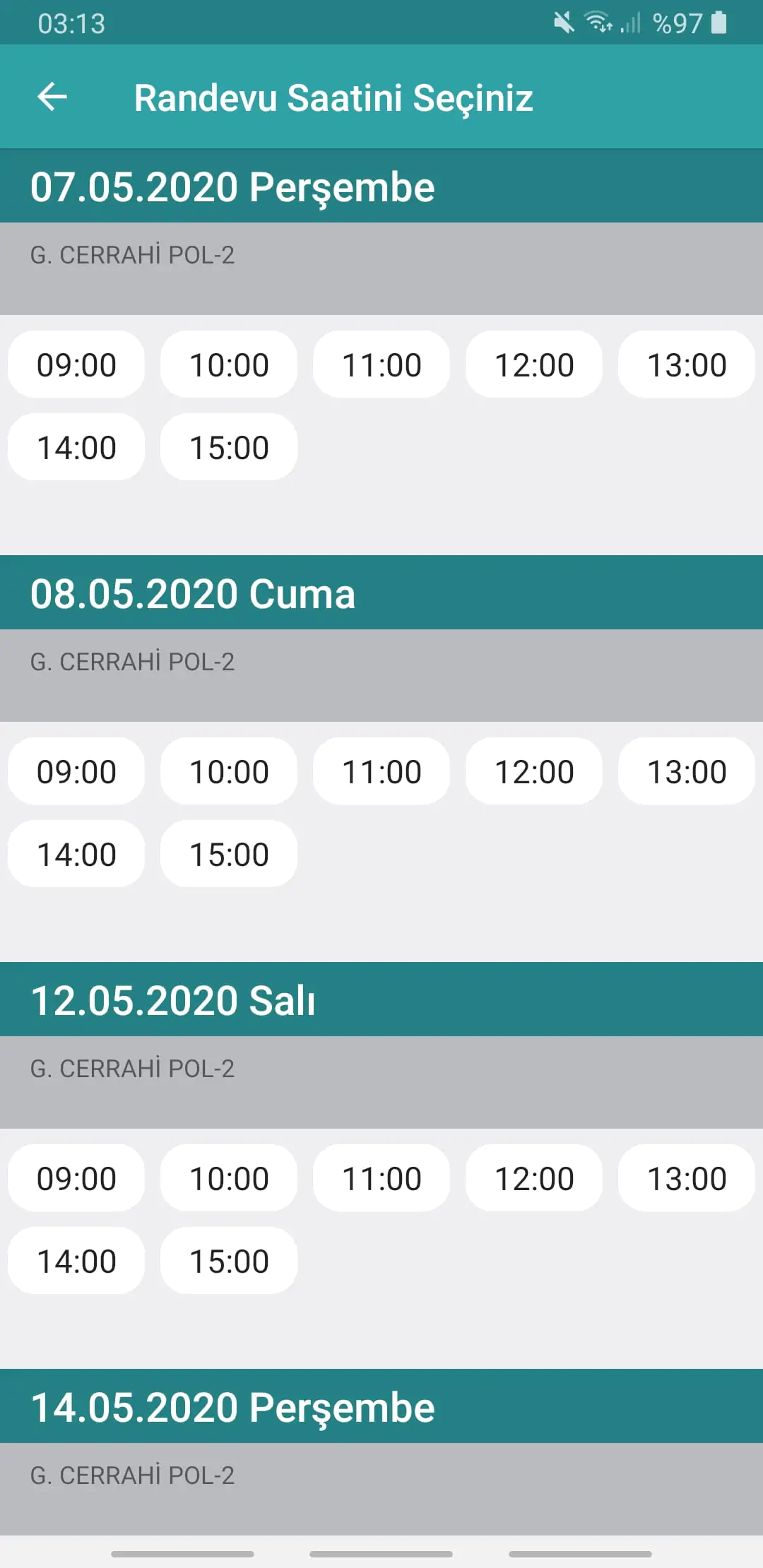Choose 13:00 slot on 07.05.2020 Perşembe

pos(687,365)
